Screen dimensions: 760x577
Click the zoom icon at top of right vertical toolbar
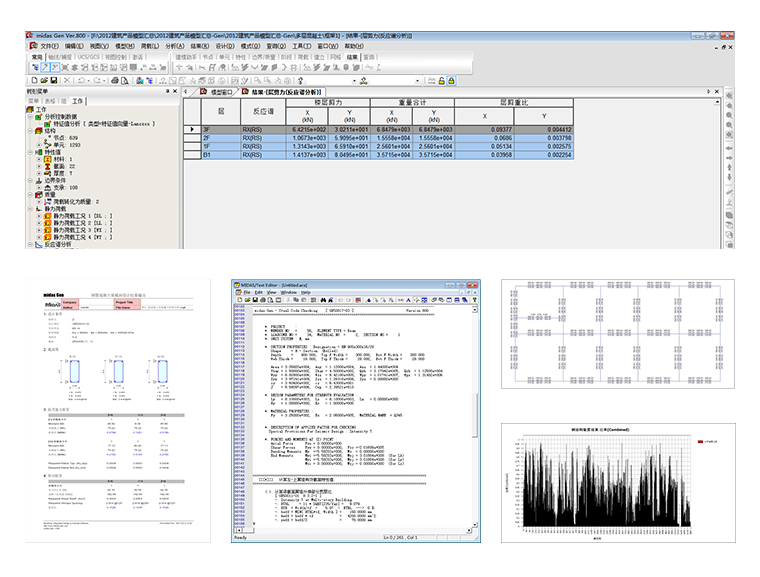pyautogui.click(x=729, y=96)
